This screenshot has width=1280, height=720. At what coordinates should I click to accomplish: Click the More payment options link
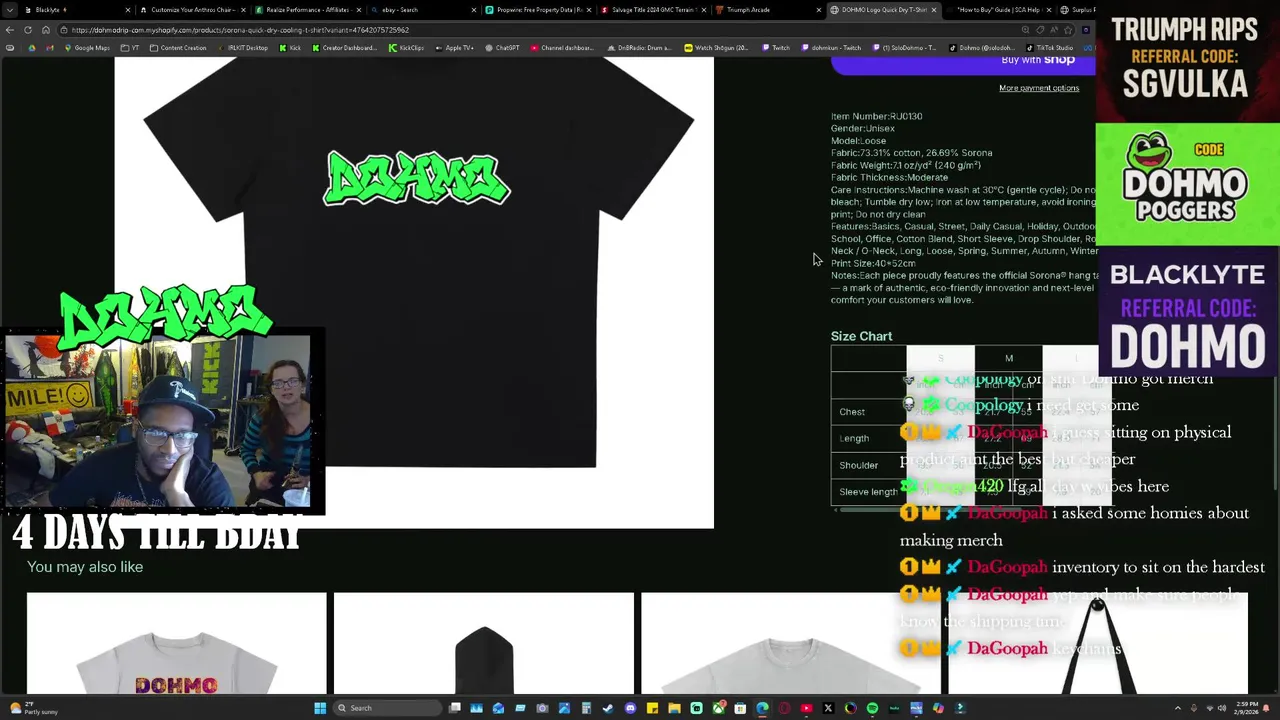[x=1039, y=88]
